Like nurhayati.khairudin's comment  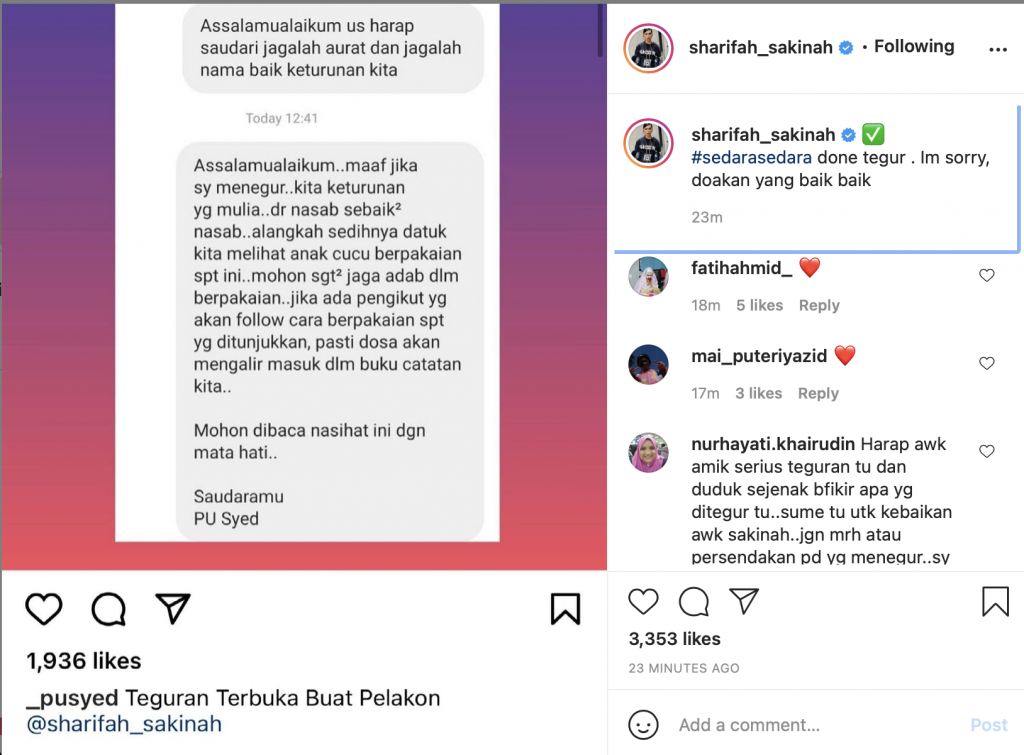point(987,451)
